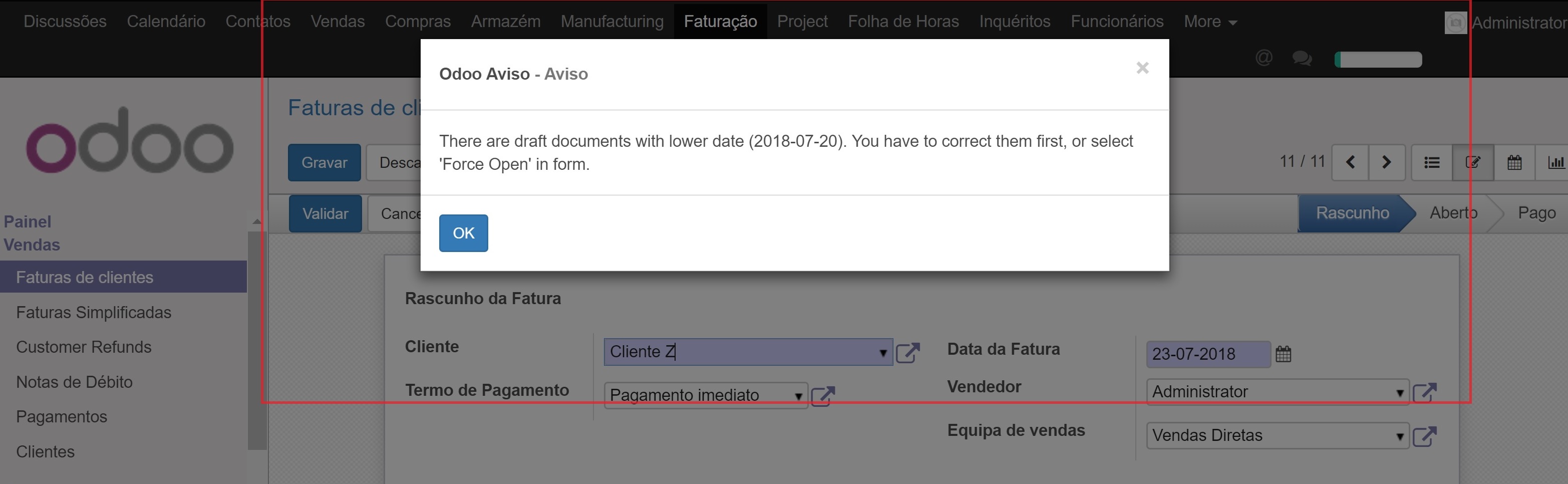Go to next invoice record
This screenshot has width=1568, height=484.
pos(1387,162)
